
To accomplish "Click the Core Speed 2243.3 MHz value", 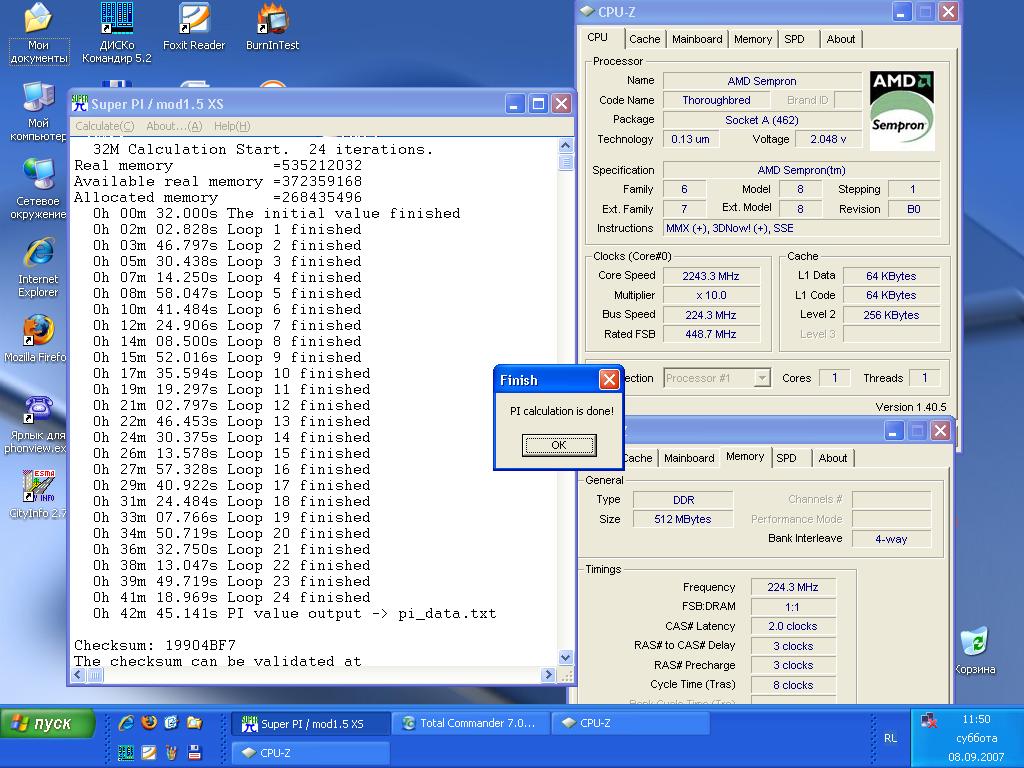I will (711, 276).
